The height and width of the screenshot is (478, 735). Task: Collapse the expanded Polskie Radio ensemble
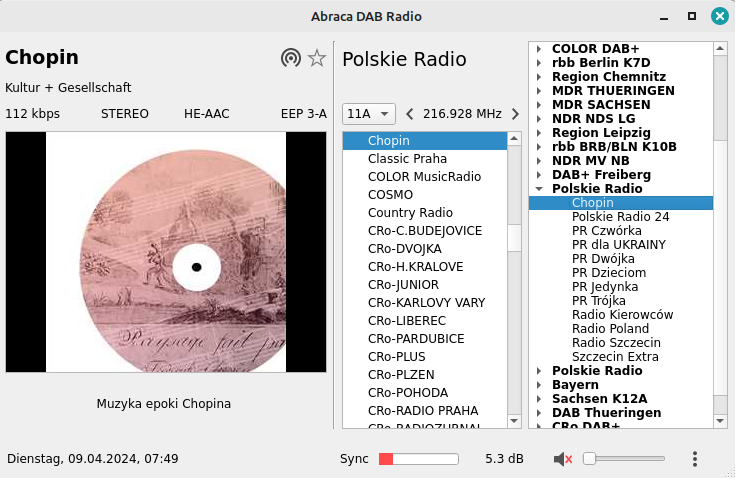[x=538, y=188]
